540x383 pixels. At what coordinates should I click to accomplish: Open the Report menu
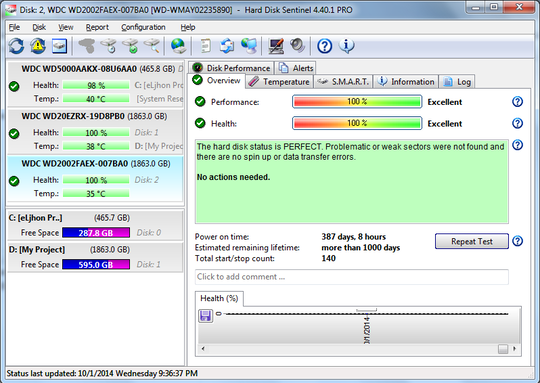97,27
